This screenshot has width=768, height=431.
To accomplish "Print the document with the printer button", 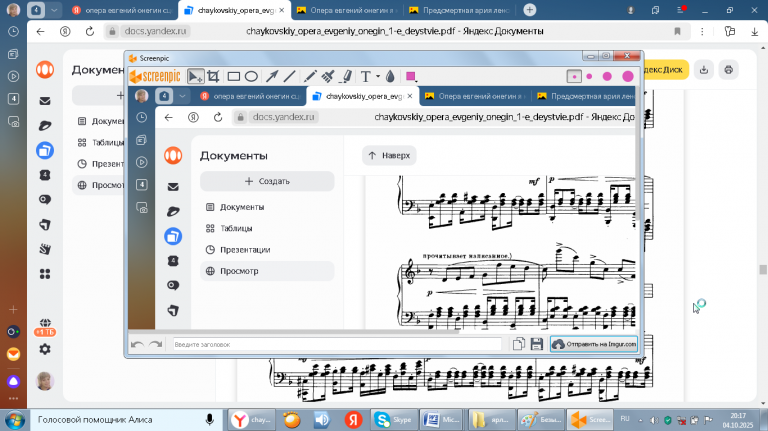I will click(728, 70).
